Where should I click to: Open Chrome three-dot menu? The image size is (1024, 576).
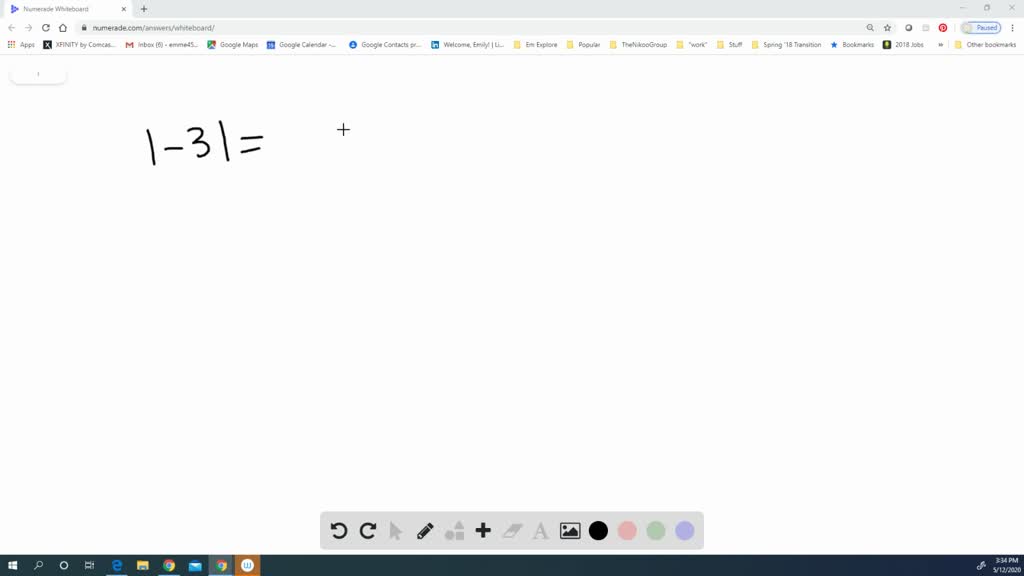(1012, 28)
